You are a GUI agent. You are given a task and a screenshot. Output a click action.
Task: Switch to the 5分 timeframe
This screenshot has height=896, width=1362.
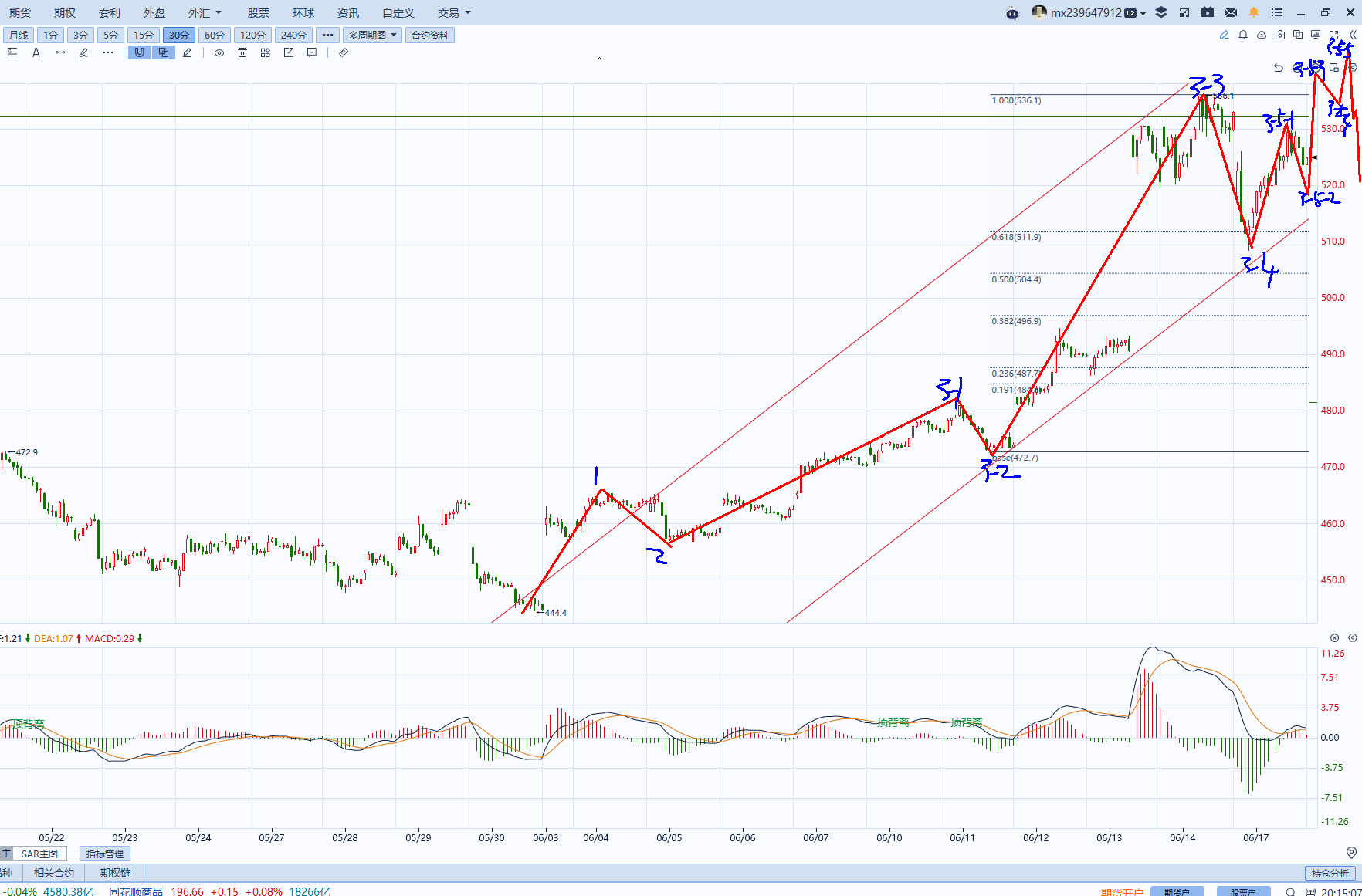pos(111,35)
